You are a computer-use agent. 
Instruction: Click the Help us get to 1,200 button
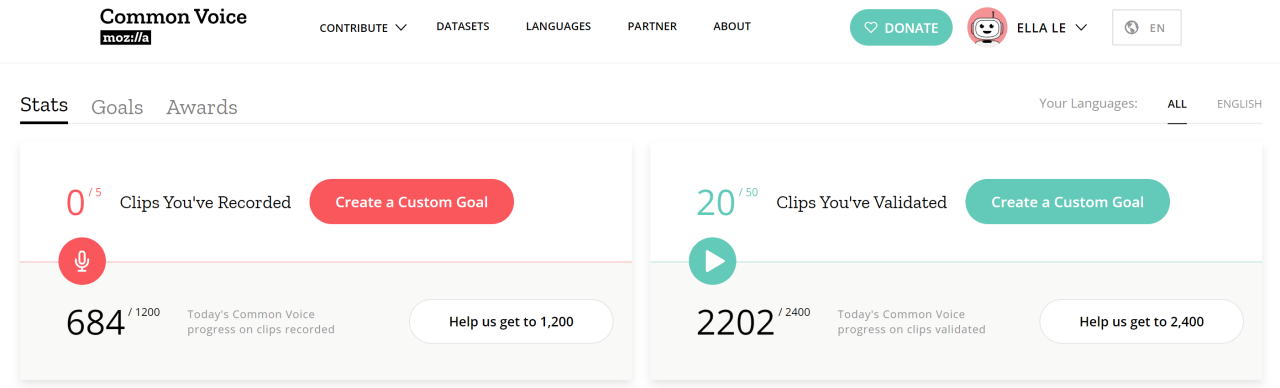coord(511,322)
